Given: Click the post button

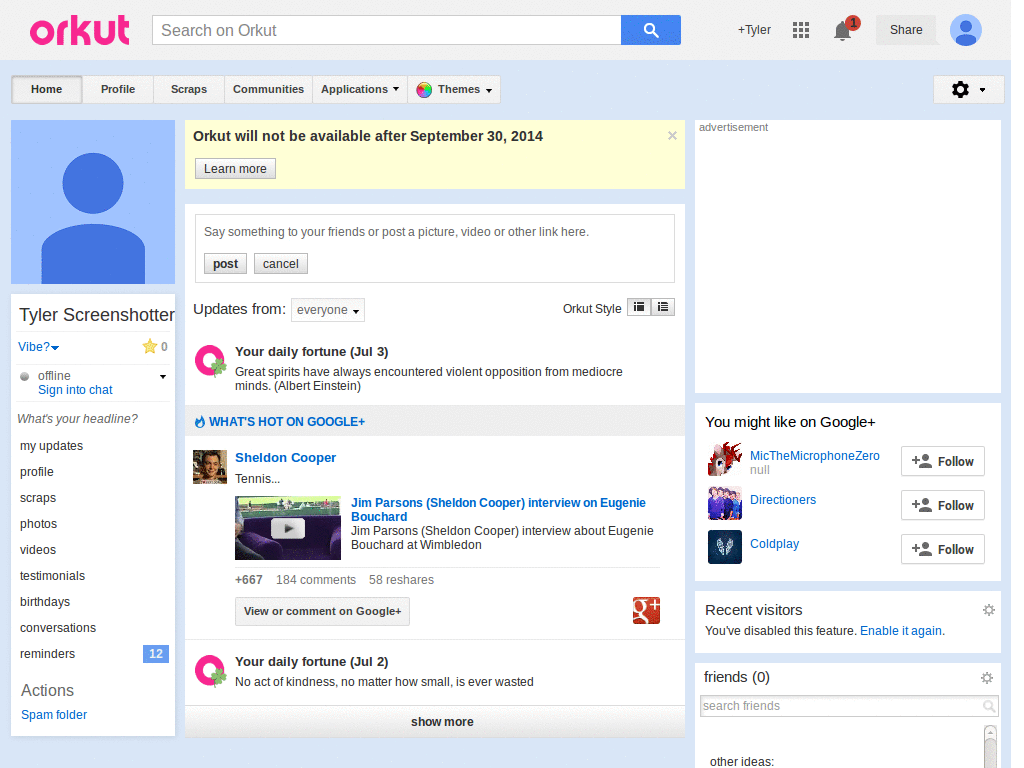Looking at the screenshot, I should [x=225, y=264].
